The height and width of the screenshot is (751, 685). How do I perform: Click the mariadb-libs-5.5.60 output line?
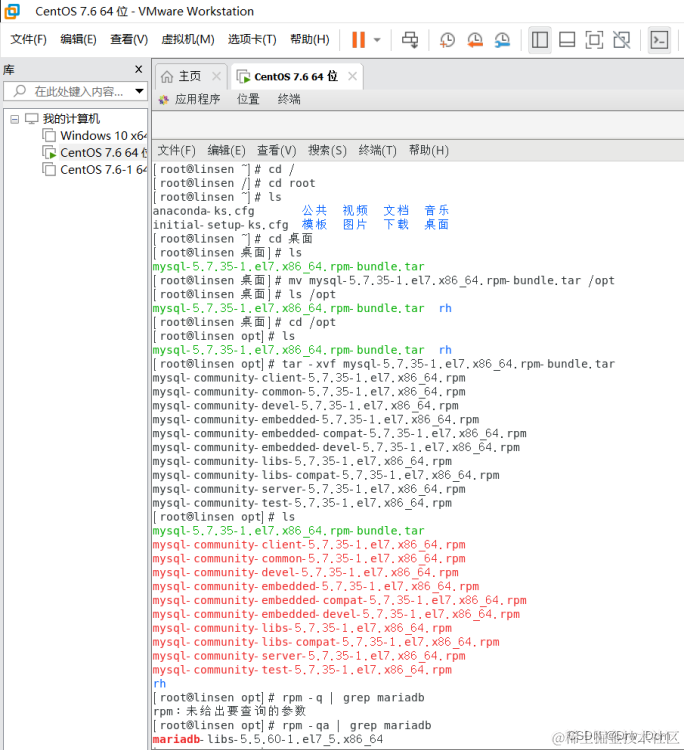click(x=268, y=740)
